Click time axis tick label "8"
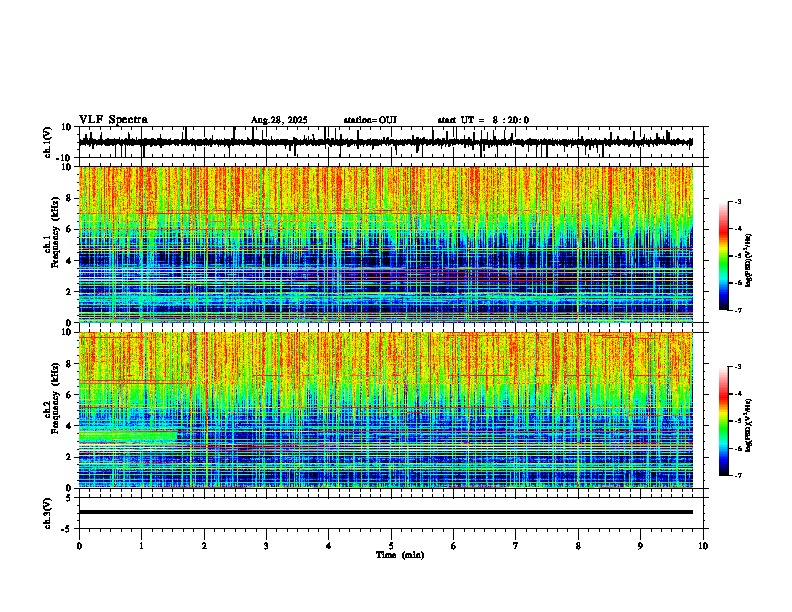Image resolution: width=792 pixels, height=612 pixels. pos(578,546)
